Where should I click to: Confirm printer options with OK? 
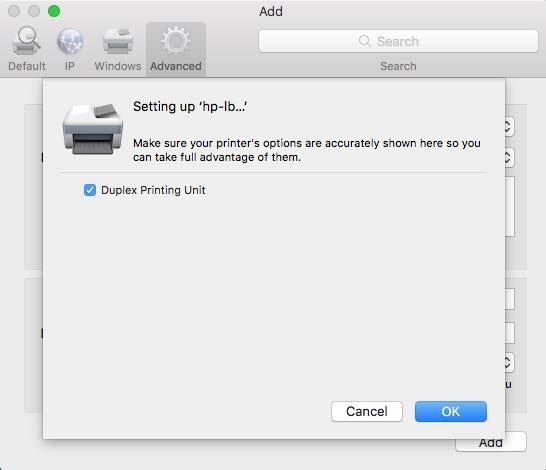[451, 412]
